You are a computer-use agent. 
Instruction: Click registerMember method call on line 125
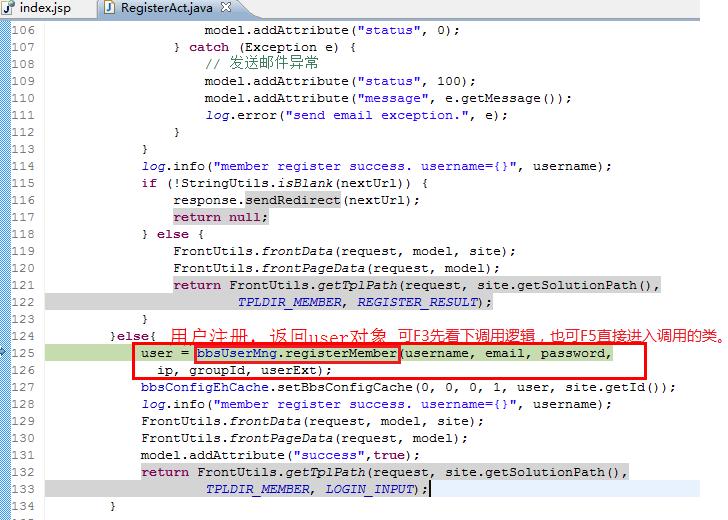[340, 353]
